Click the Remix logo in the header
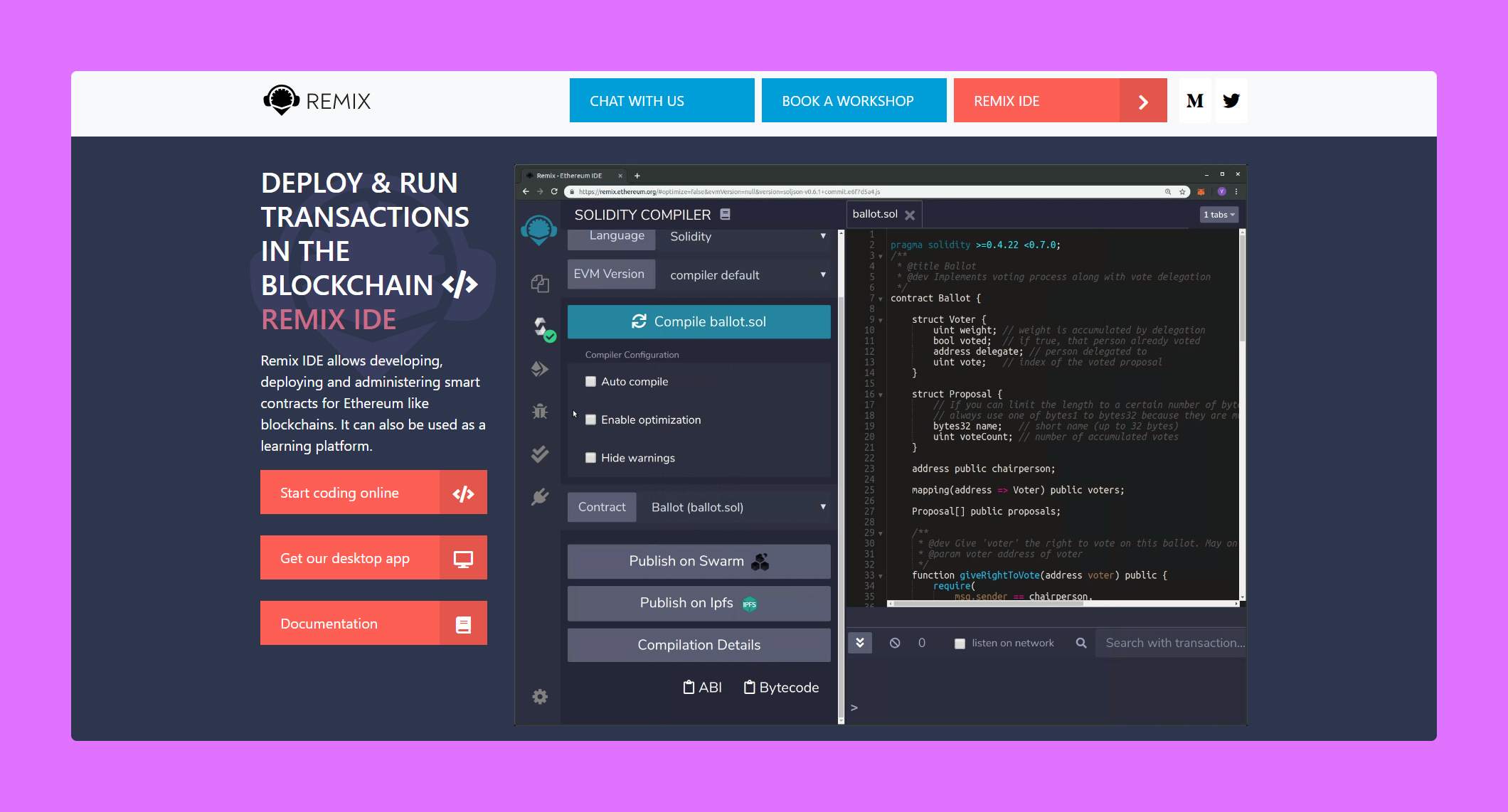The width and height of the screenshot is (1508, 812). 317,101
